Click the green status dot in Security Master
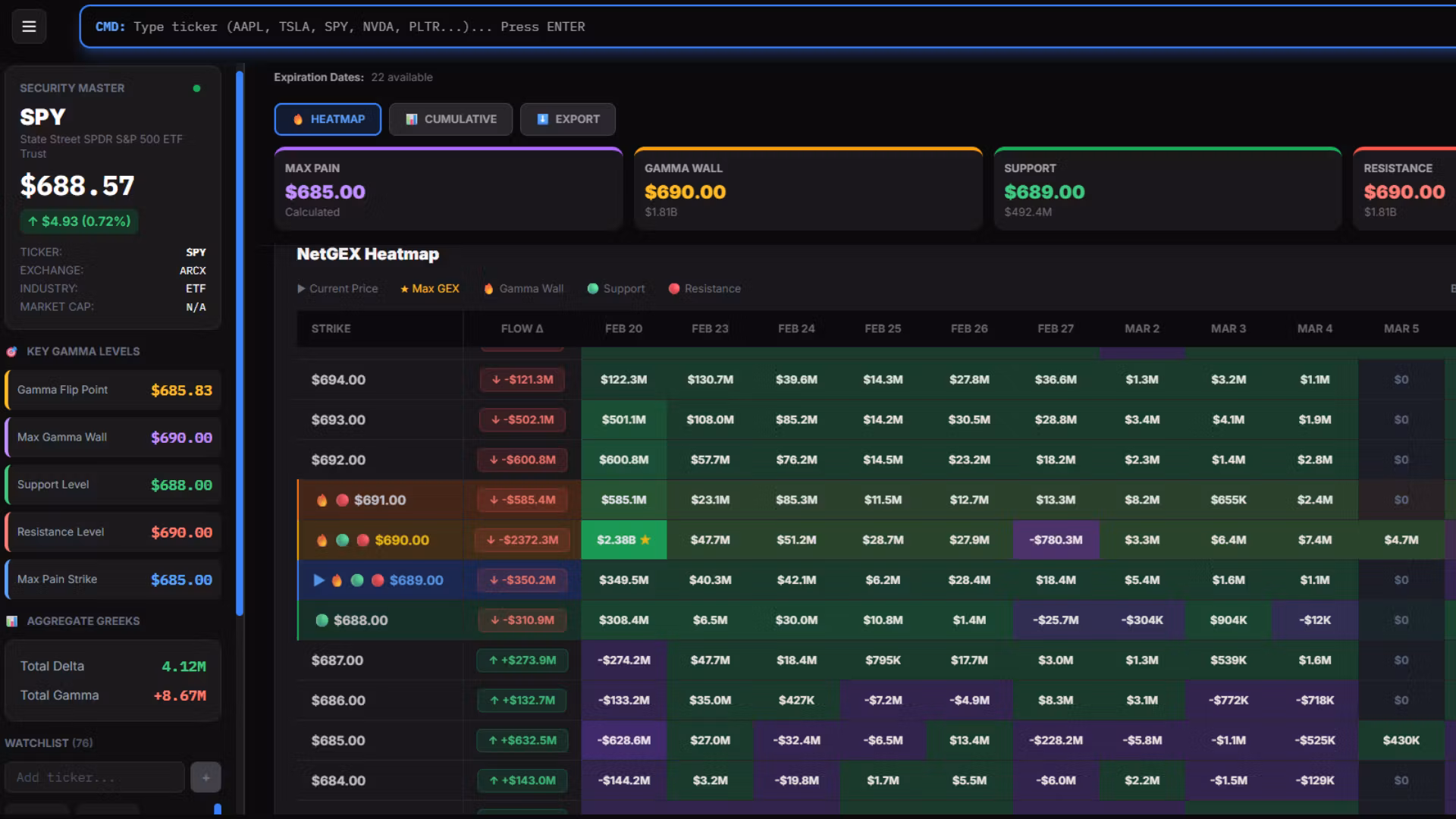Image resolution: width=1456 pixels, height=819 pixels. [x=196, y=88]
